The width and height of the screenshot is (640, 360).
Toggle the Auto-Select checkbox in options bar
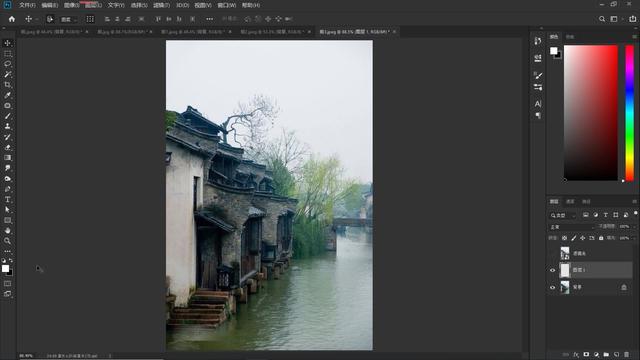click(x=50, y=19)
